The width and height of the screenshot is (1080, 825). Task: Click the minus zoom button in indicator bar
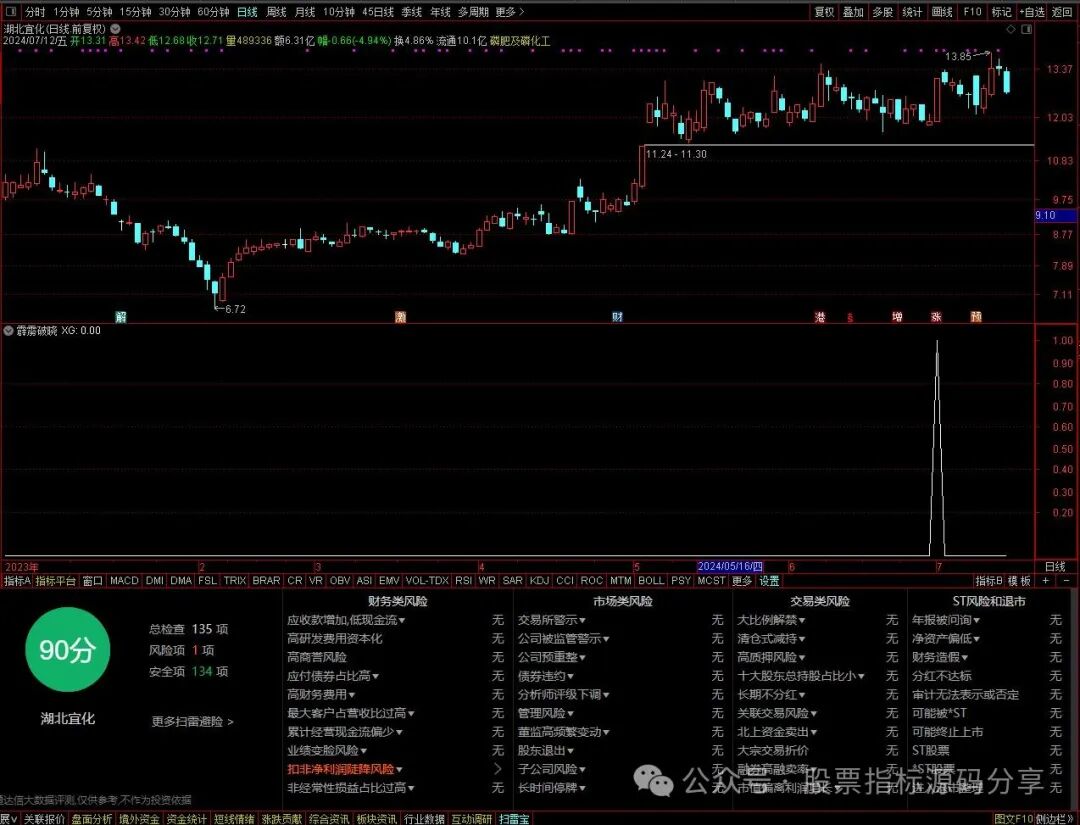pos(1066,581)
